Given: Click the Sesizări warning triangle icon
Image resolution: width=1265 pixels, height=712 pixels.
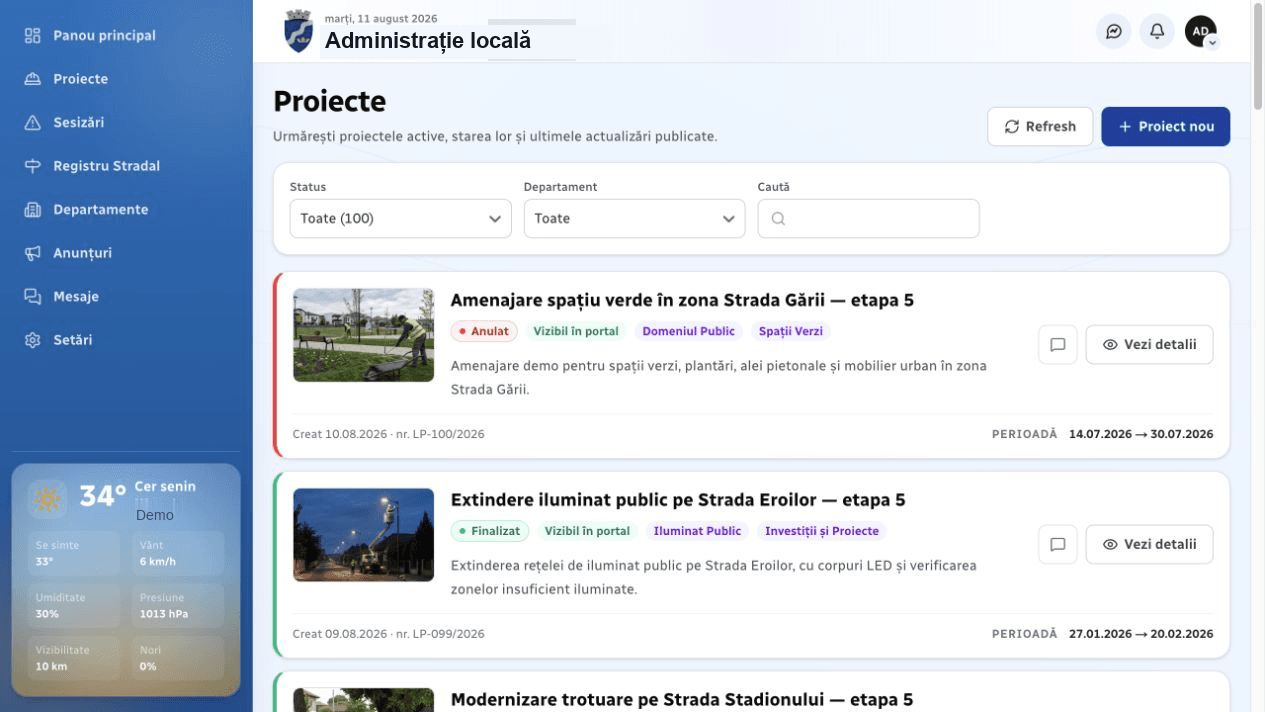Looking at the screenshot, I should coord(33,122).
